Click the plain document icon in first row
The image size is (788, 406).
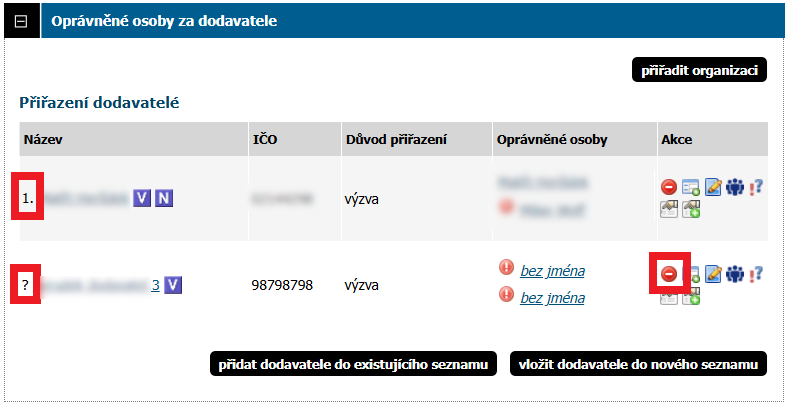coord(668,209)
